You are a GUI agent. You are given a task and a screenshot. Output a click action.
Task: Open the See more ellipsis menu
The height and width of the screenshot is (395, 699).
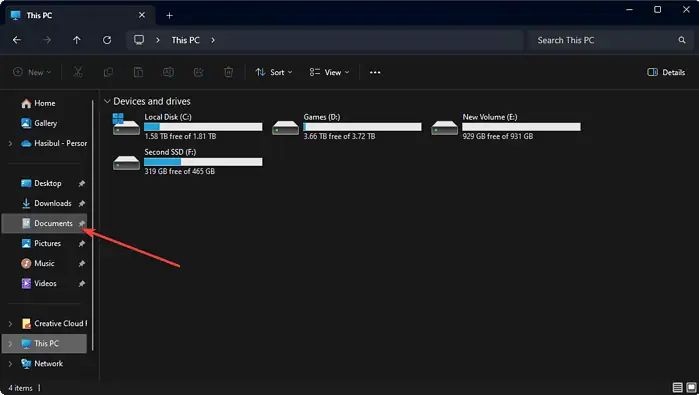tap(375, 72)
